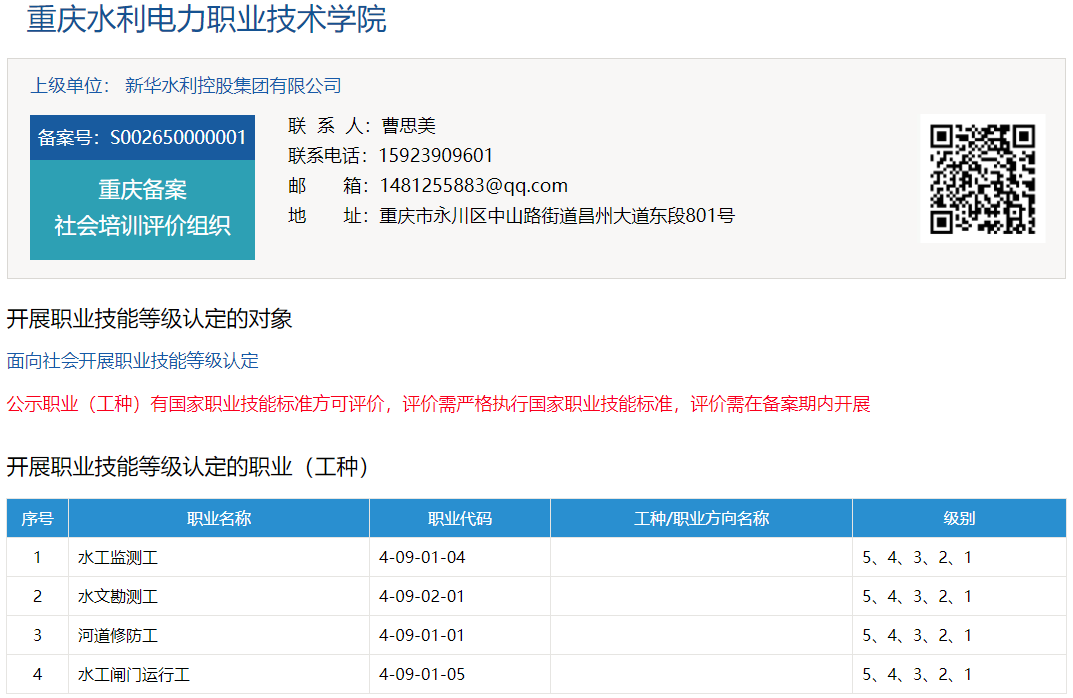Screen dimensions: 1073x698
Task: Click contact name 曹思美
Action: 408,126
